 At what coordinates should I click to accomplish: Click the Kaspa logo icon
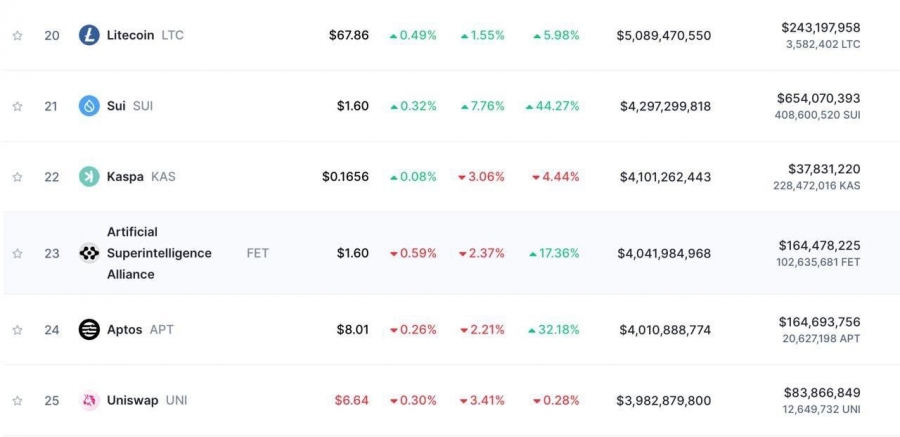(89, 177)
